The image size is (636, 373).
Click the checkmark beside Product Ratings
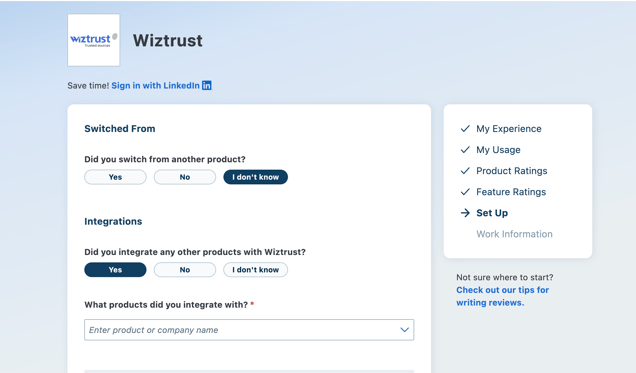point(465,171)
